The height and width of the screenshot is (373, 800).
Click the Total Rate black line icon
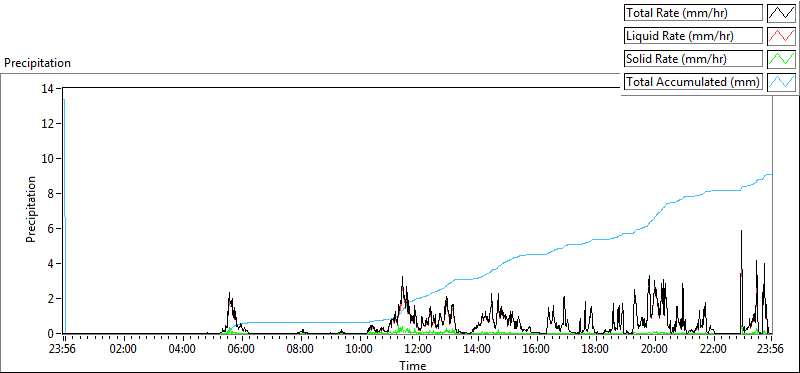click(781, 13)
